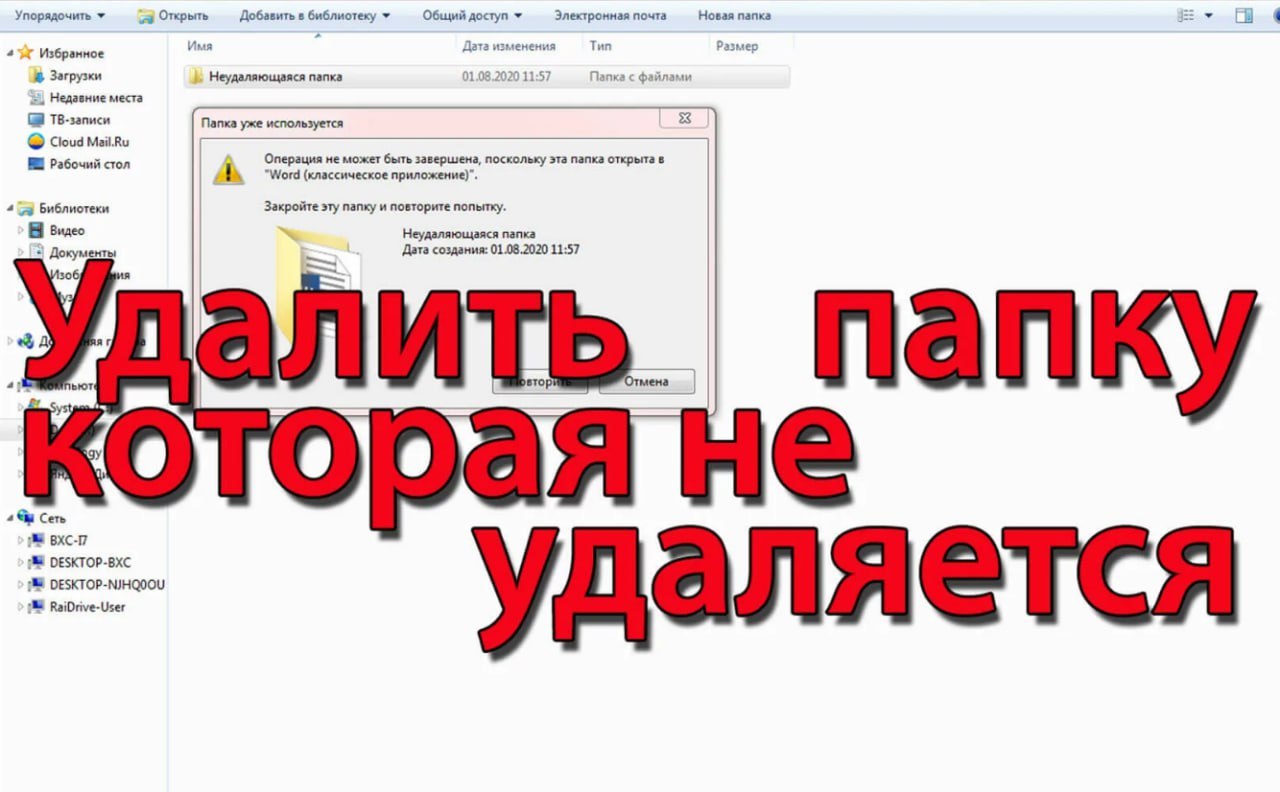This screenshot has width=1280, height=792.
Task: Click Новая папка in the toolbar
Action: click(734, 16)
